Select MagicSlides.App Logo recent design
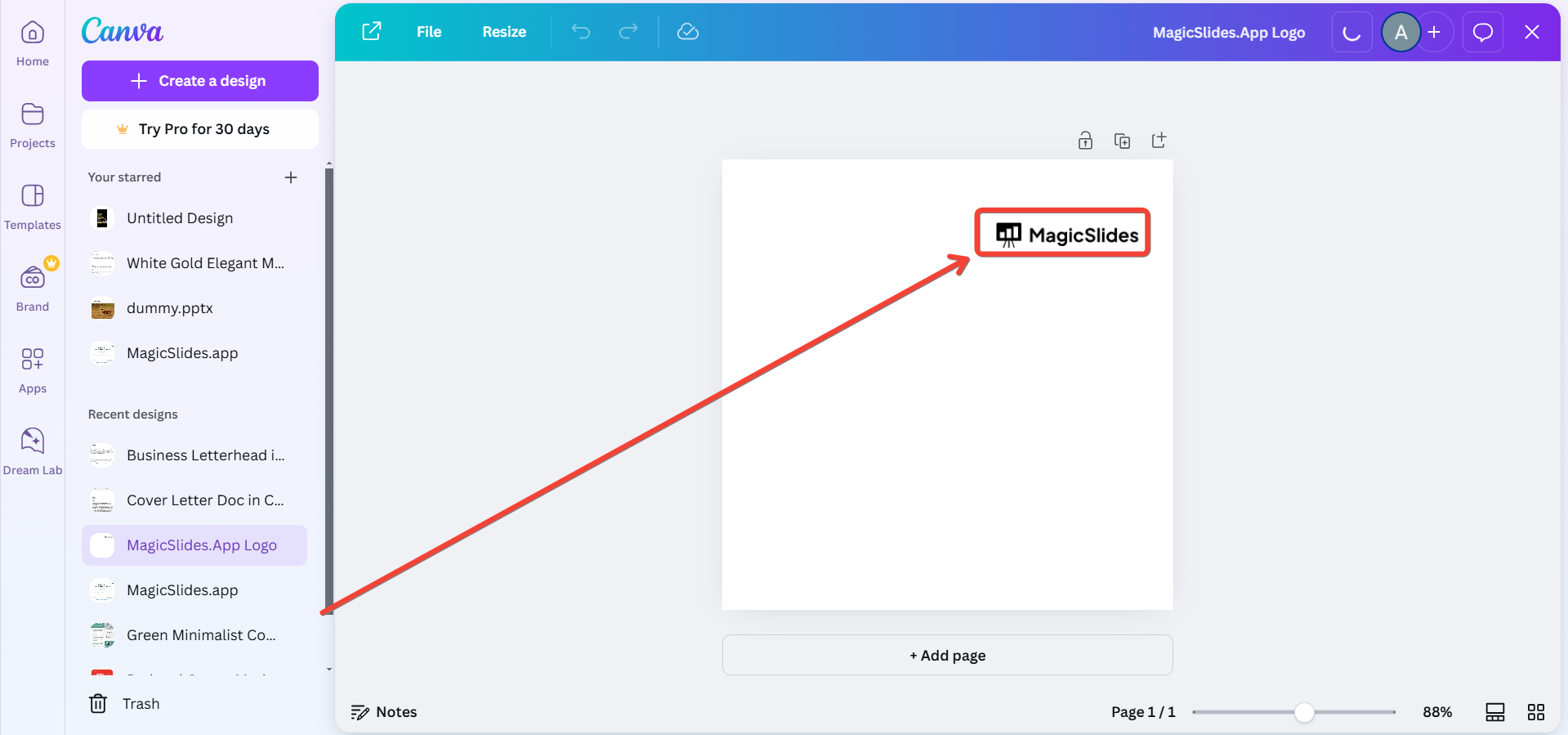 194,545
